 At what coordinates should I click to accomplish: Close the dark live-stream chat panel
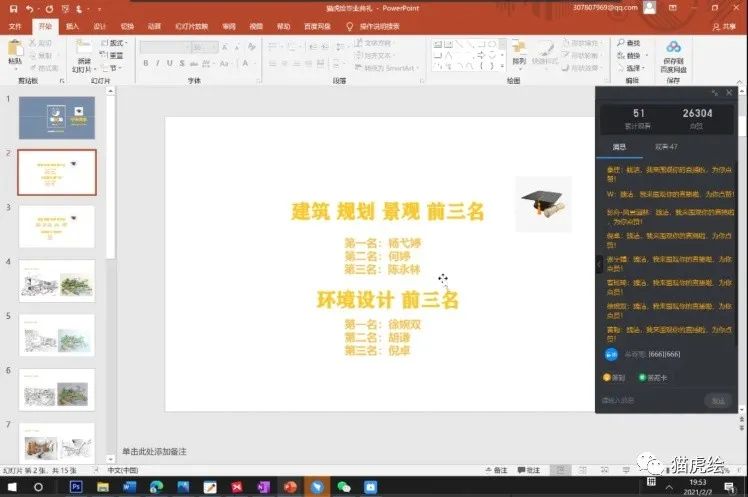coord(729,93)
